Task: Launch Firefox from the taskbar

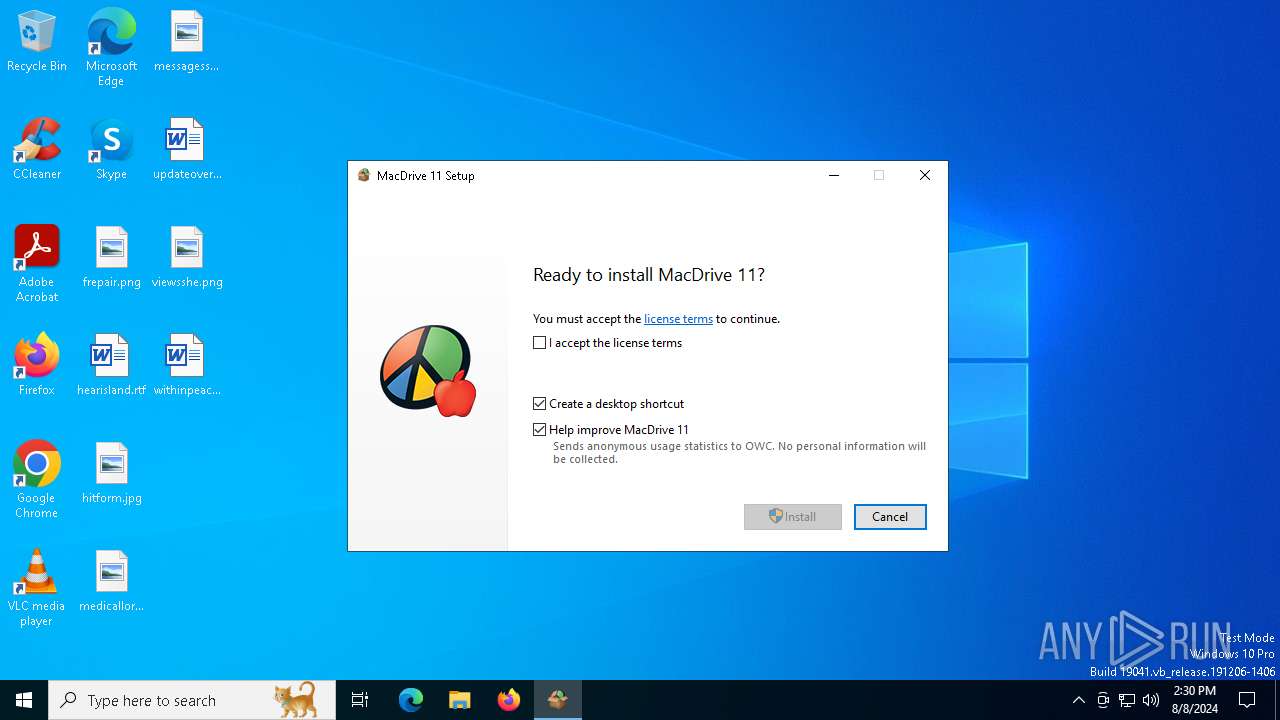Action: point(509,700)
